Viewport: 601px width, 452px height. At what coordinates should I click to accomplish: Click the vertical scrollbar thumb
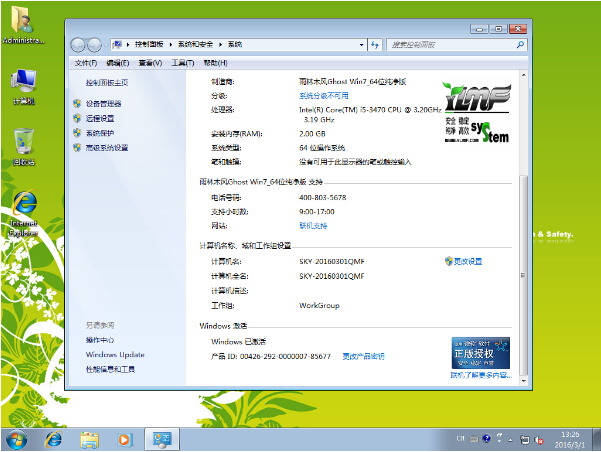pyautogui.click(x=523, y=275)
